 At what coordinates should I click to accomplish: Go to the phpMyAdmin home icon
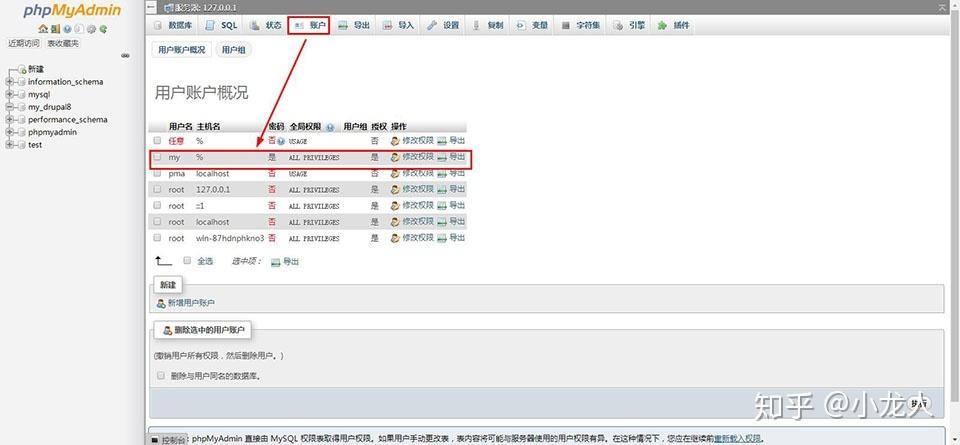click(x=42, y=29)
